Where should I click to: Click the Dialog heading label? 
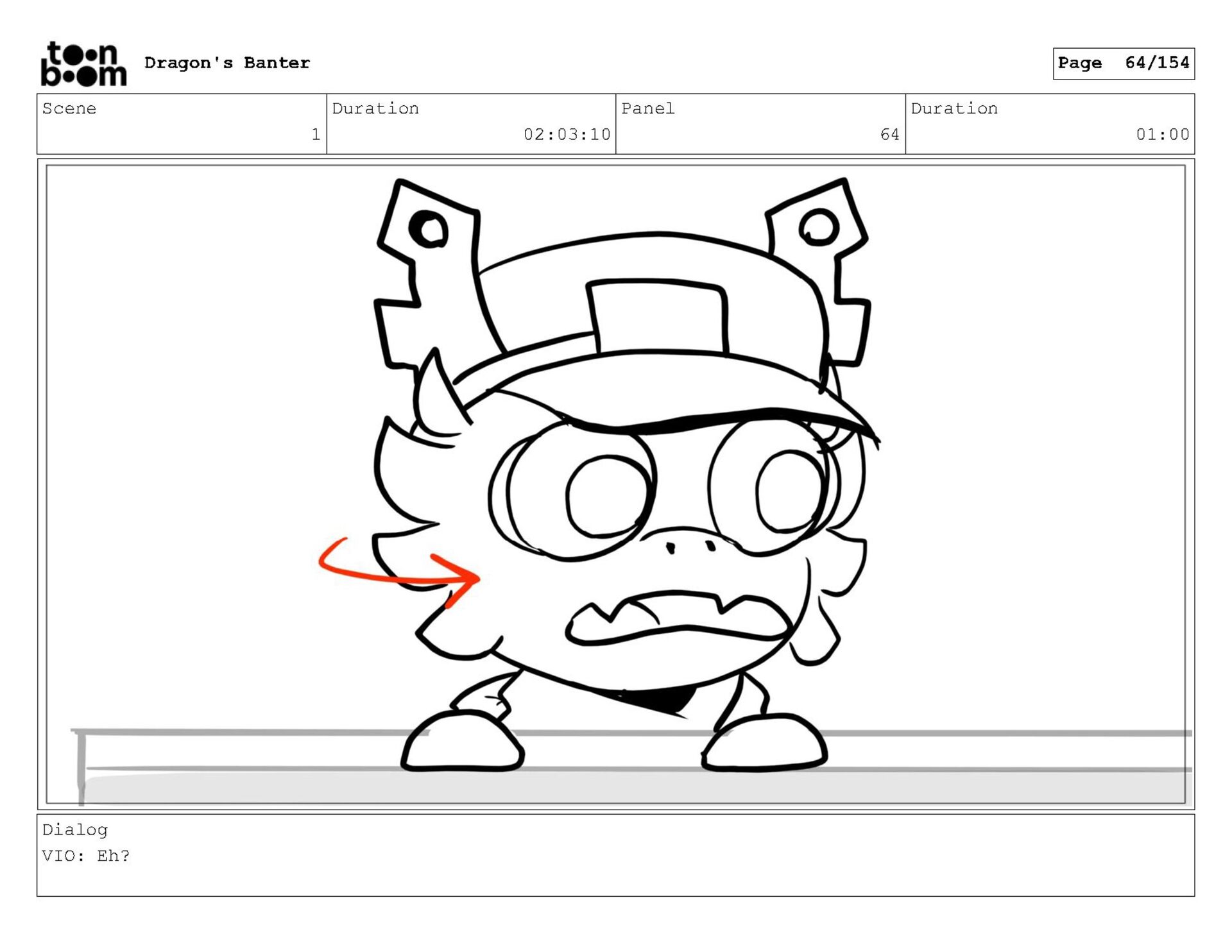coord(75,829)
